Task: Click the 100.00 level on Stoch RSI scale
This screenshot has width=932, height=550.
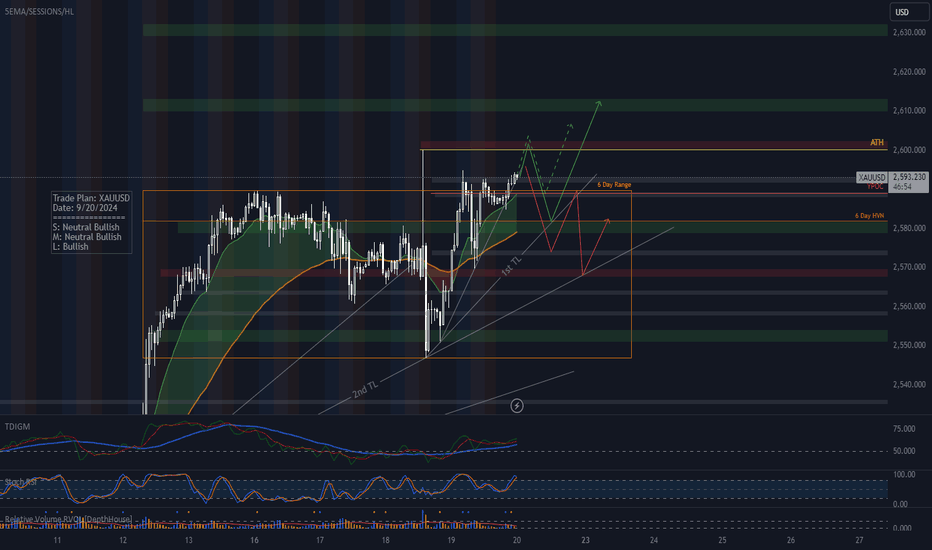Action: click(x=904, y=474)
